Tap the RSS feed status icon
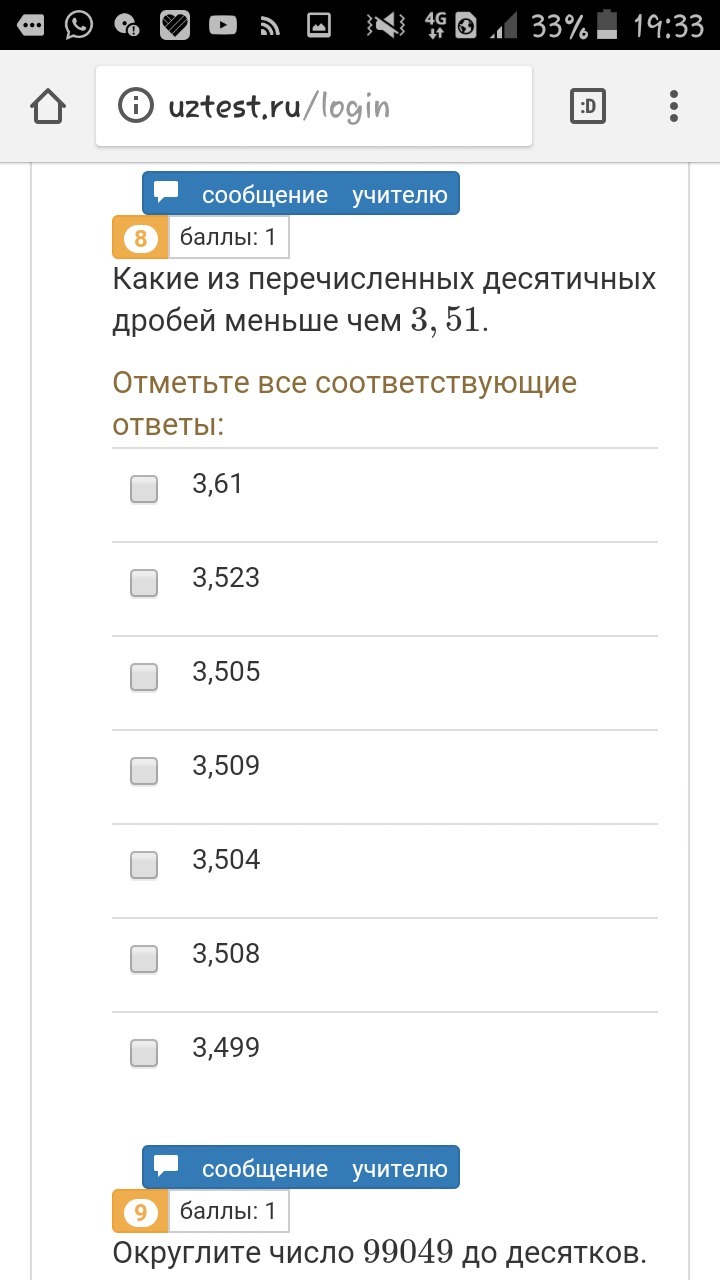This screenshot has height=1280, width=720. point(271,24)
